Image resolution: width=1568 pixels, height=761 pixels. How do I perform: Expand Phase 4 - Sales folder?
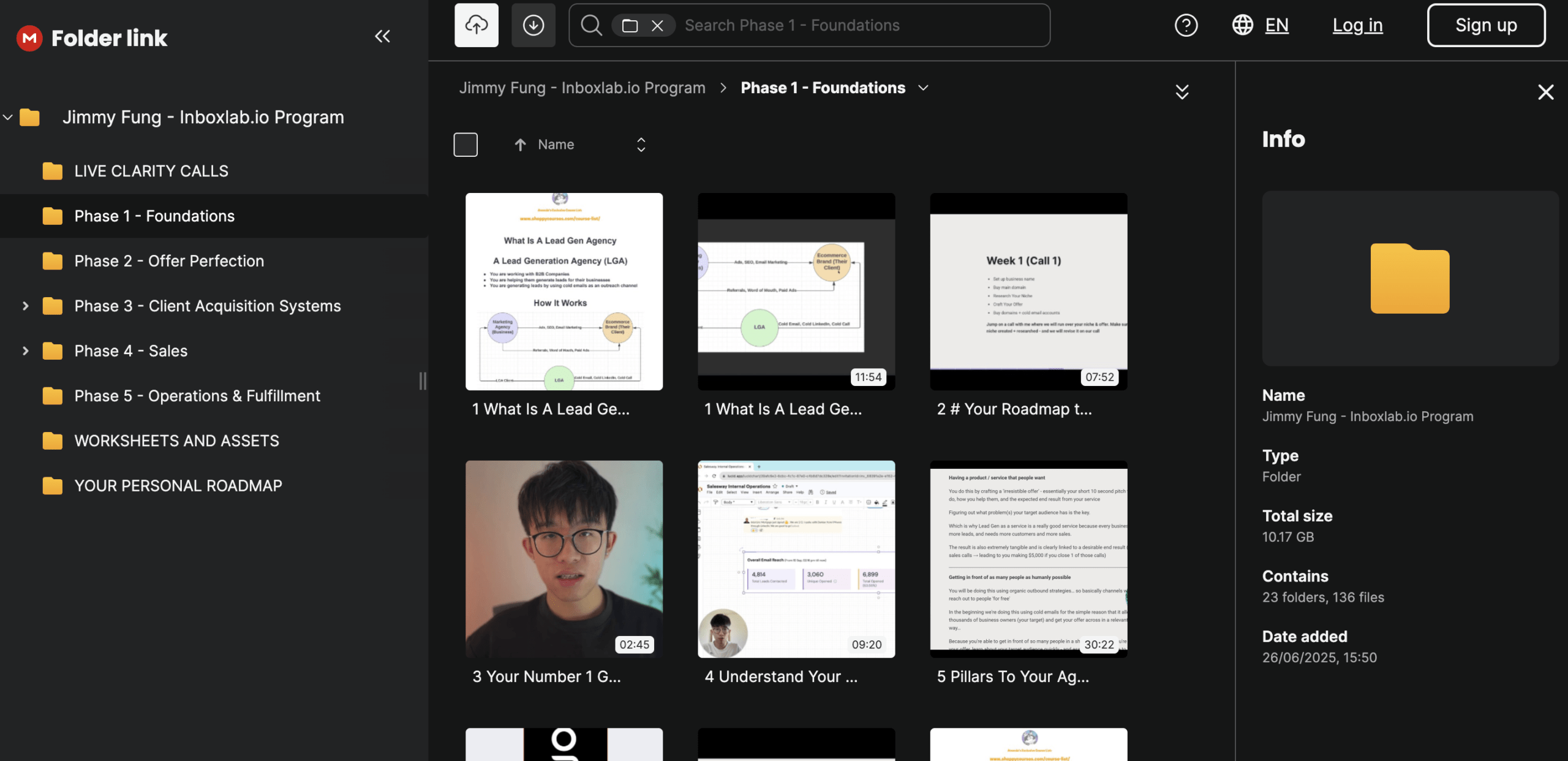(25, 350)
